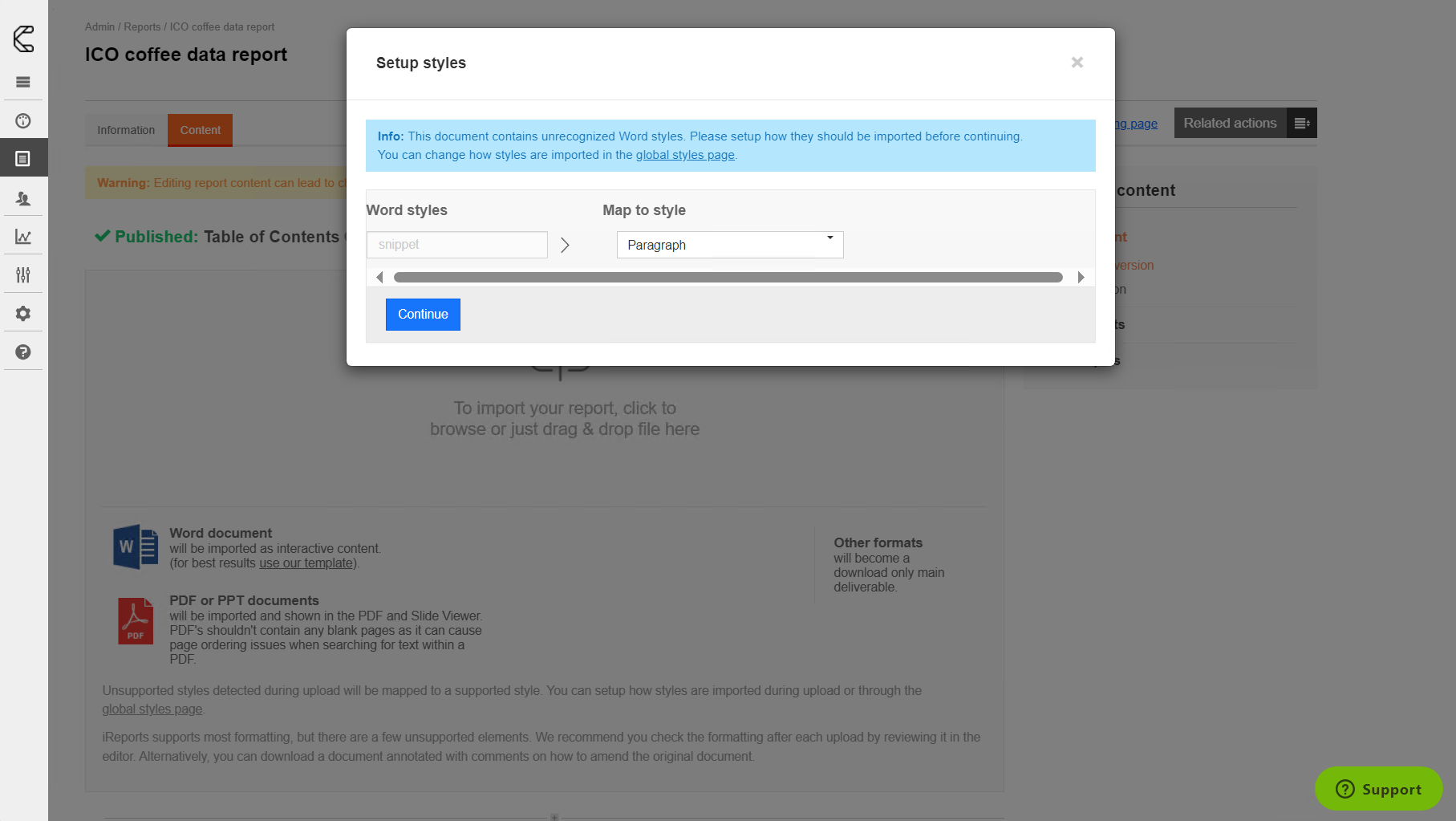Open the analytics chart icon

(23, 237)
